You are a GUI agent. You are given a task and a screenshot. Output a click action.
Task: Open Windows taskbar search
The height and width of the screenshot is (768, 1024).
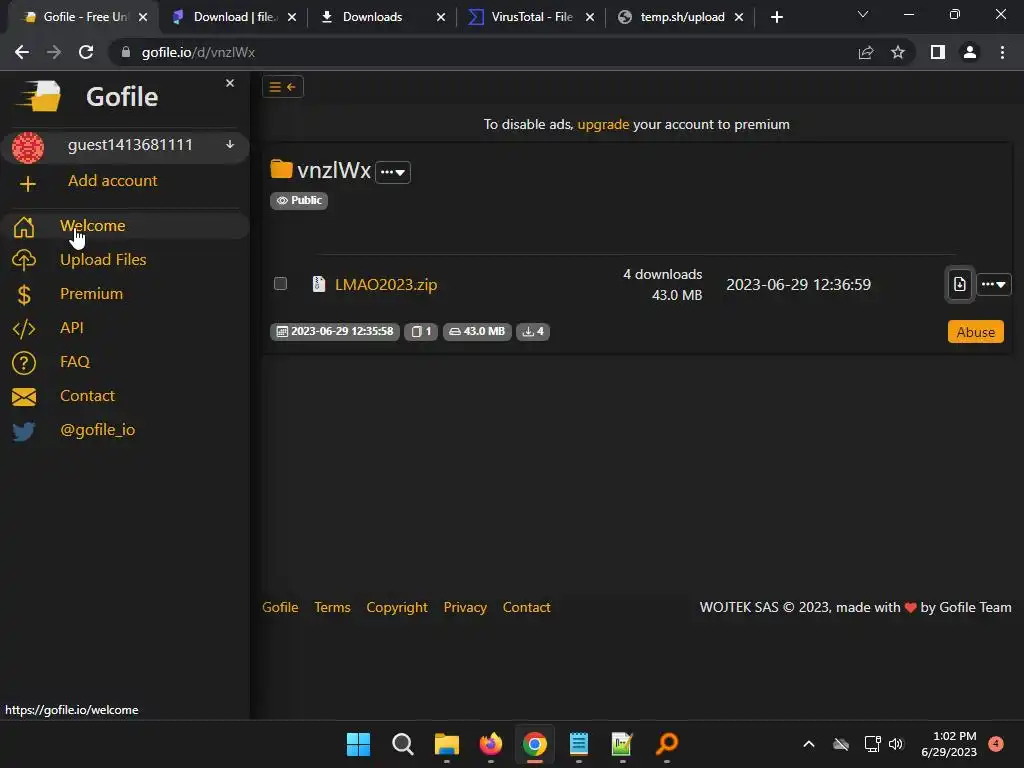click(402, 744)
